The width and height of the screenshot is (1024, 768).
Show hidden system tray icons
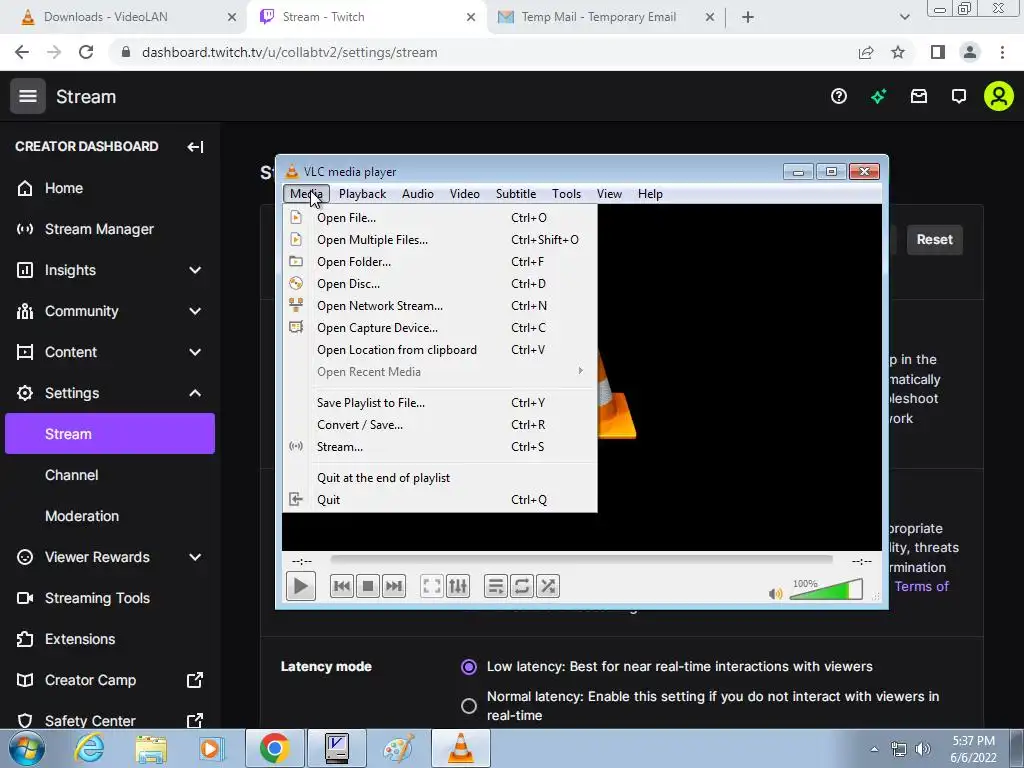coord(874,749)
